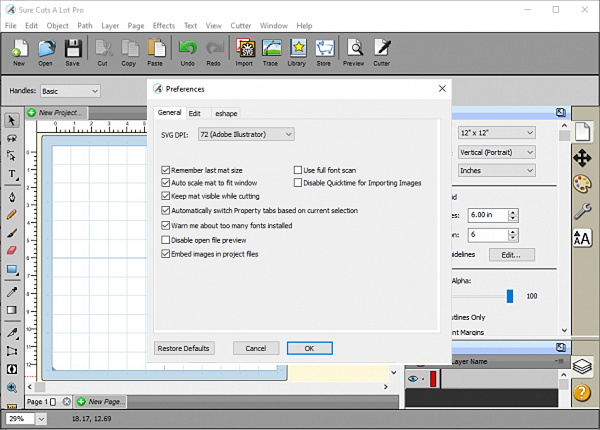Open the Library from the toolbar
Viewport: 600px width, 430px height.
(x=297, y=51)
